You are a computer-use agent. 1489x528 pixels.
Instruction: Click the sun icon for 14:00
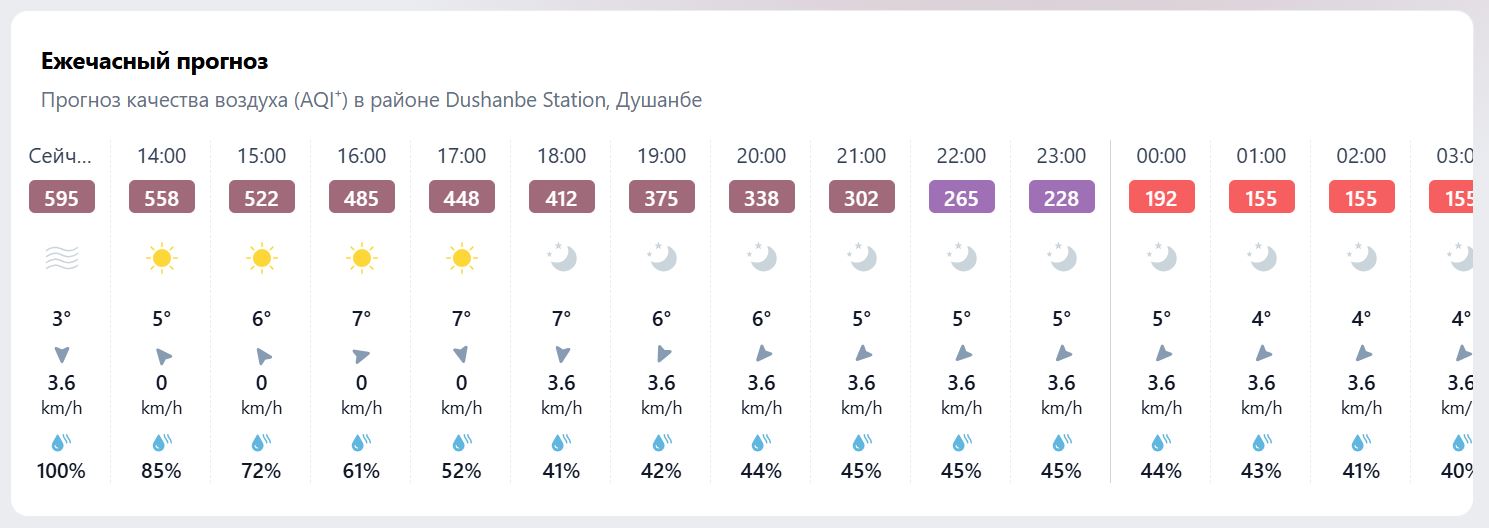(x=161, y=259)
